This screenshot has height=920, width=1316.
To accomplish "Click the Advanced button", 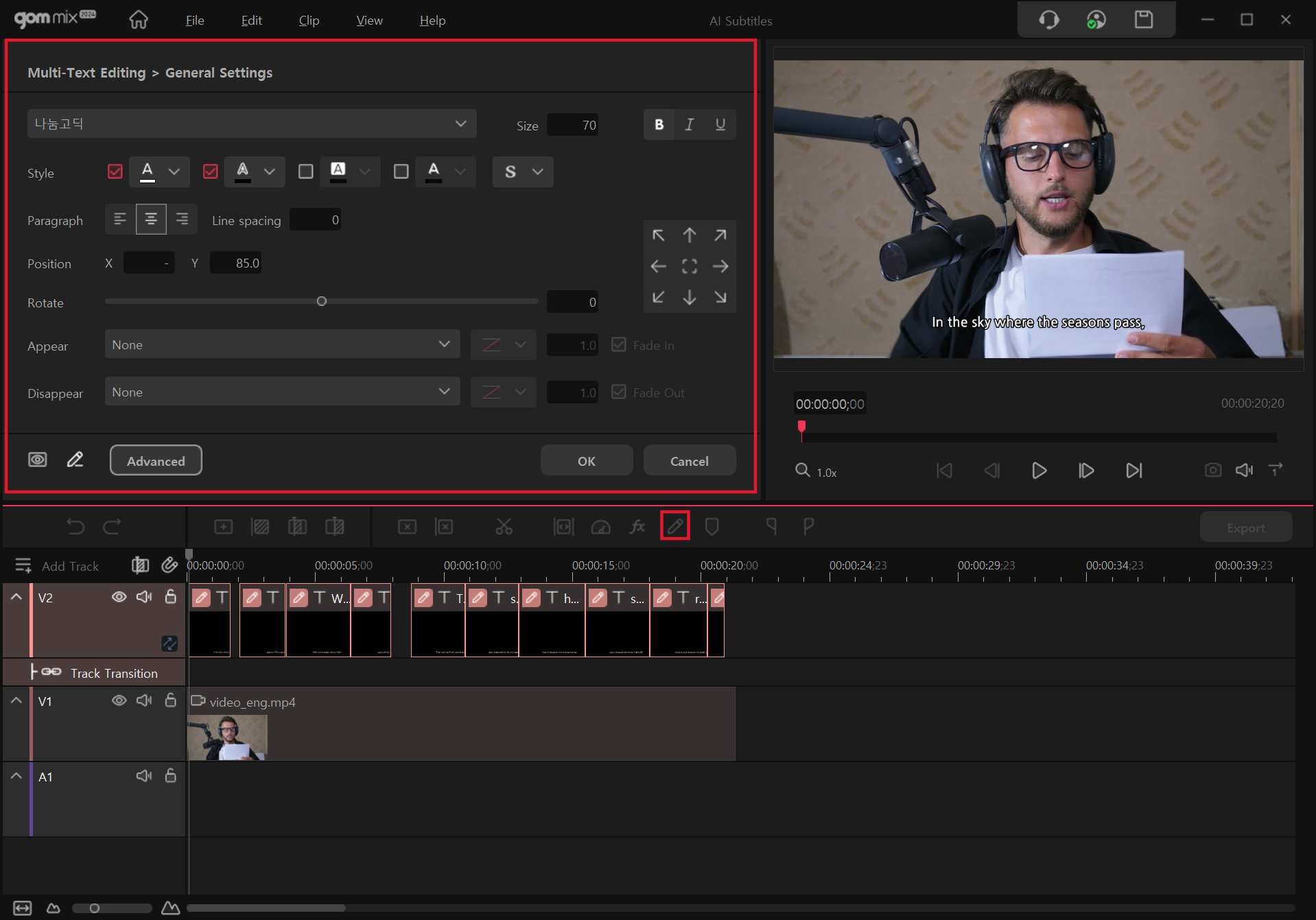I will pos(156,460).
